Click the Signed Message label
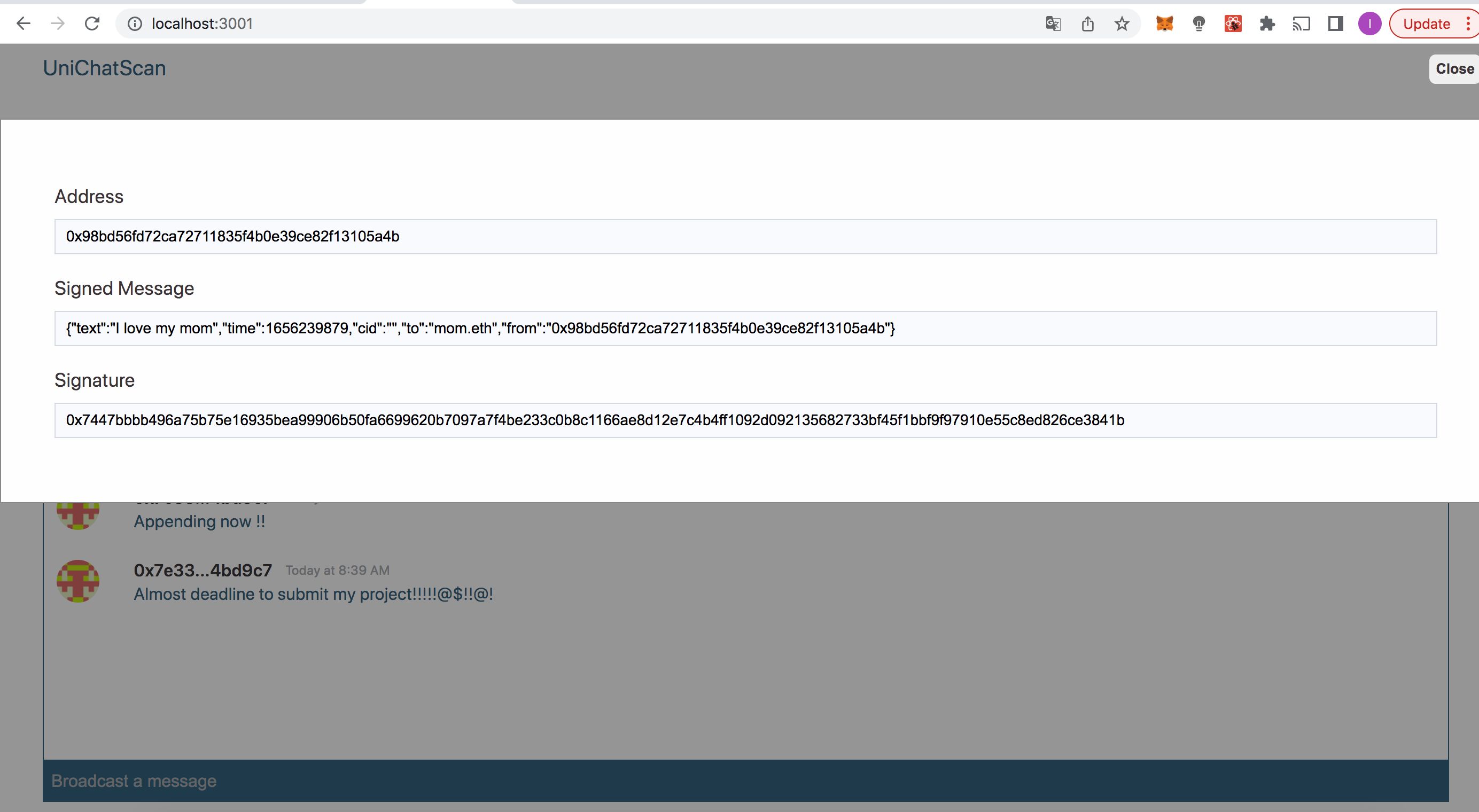The image size is (1479, 812). pos(124,288)
